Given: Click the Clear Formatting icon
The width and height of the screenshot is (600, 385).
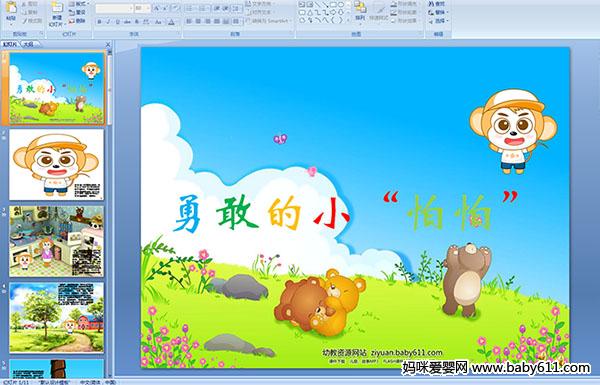Looking at the screenshot, I should point(175,8).
